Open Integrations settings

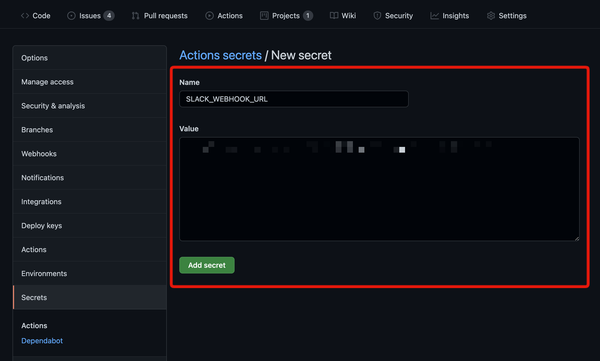click(90, 201)
